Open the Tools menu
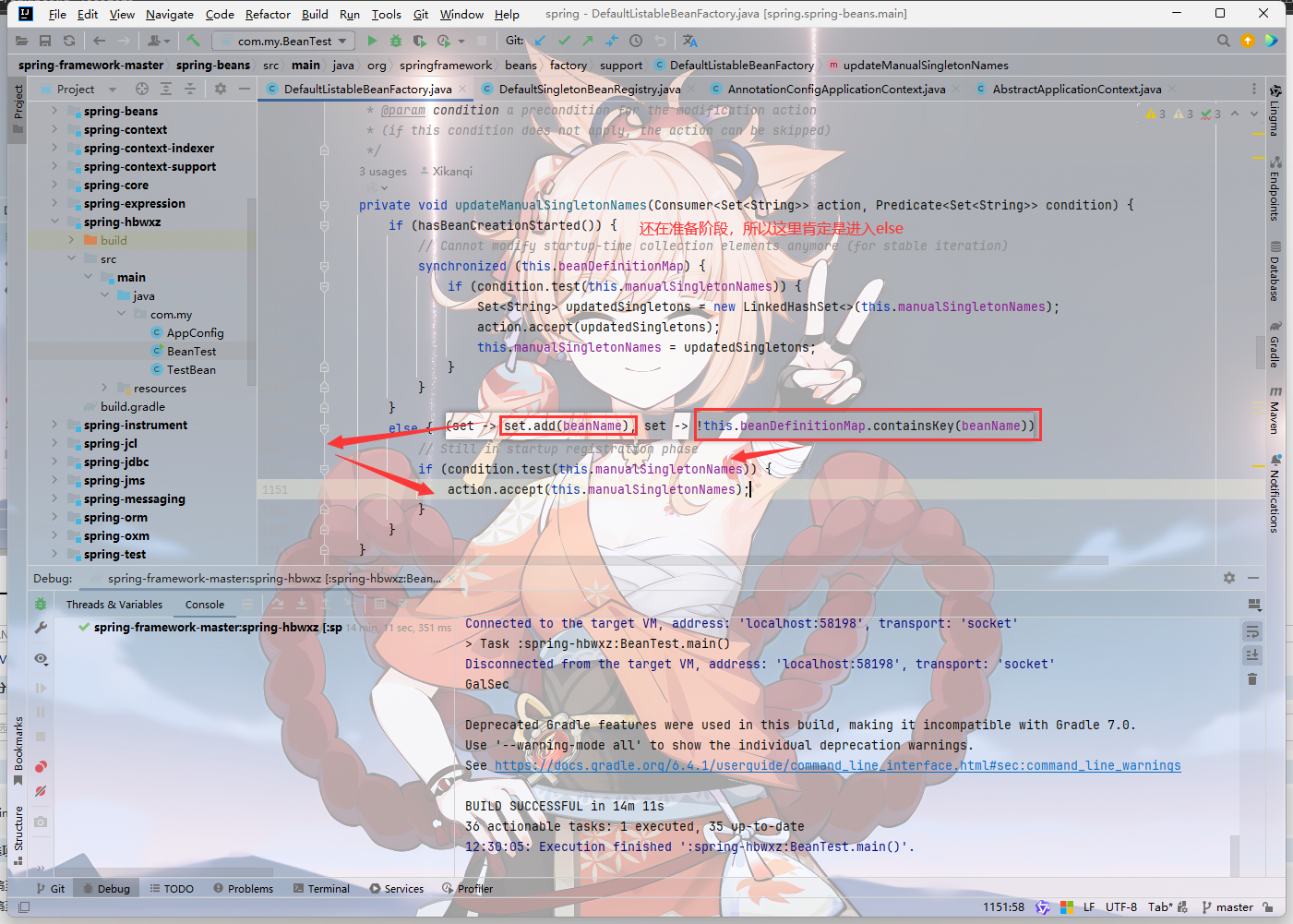This screenshot has width=1293, height=924. (386, 14)
